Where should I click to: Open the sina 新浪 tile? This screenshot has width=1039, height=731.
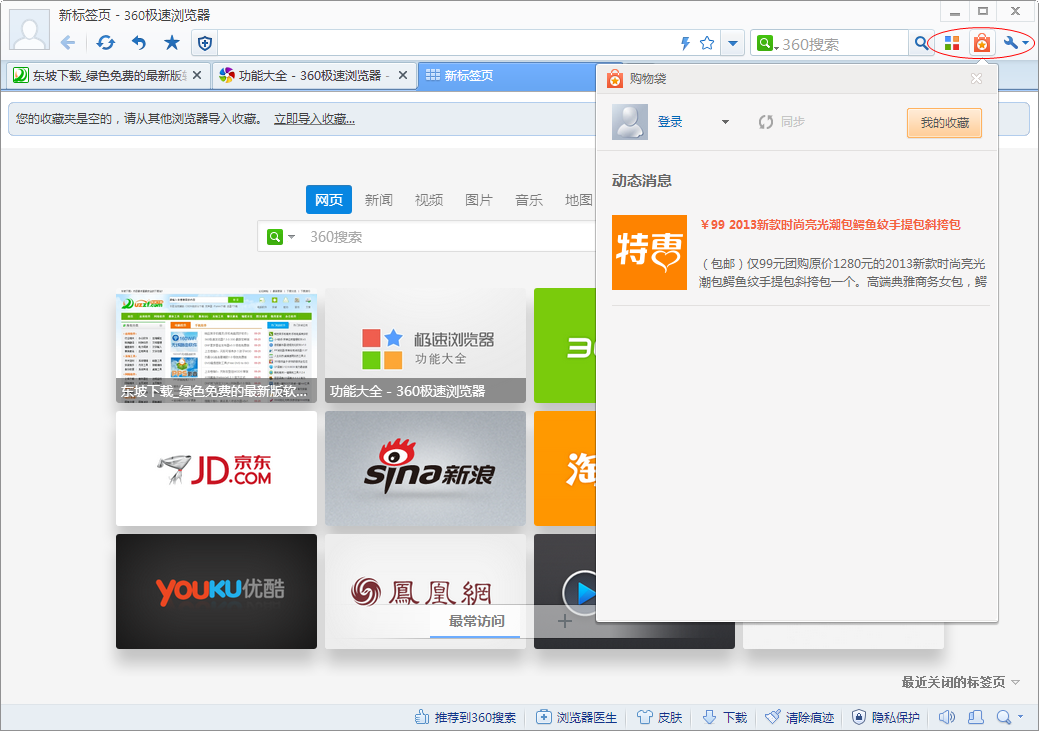[425, 469]
